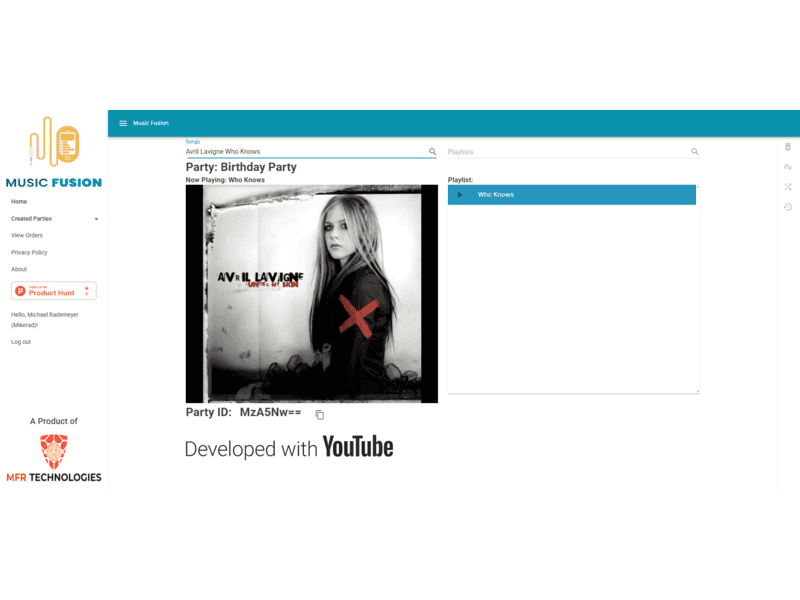
Task: Click the Avril Lavigne album artwork
Action: (312, 294)
